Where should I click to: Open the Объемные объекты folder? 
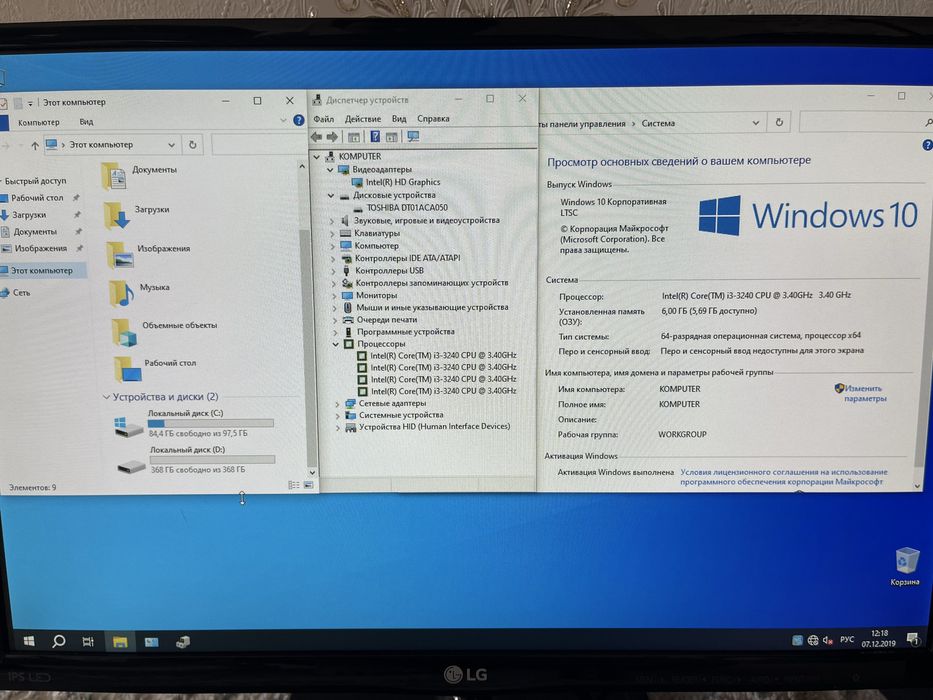click(x=164, y=332)
